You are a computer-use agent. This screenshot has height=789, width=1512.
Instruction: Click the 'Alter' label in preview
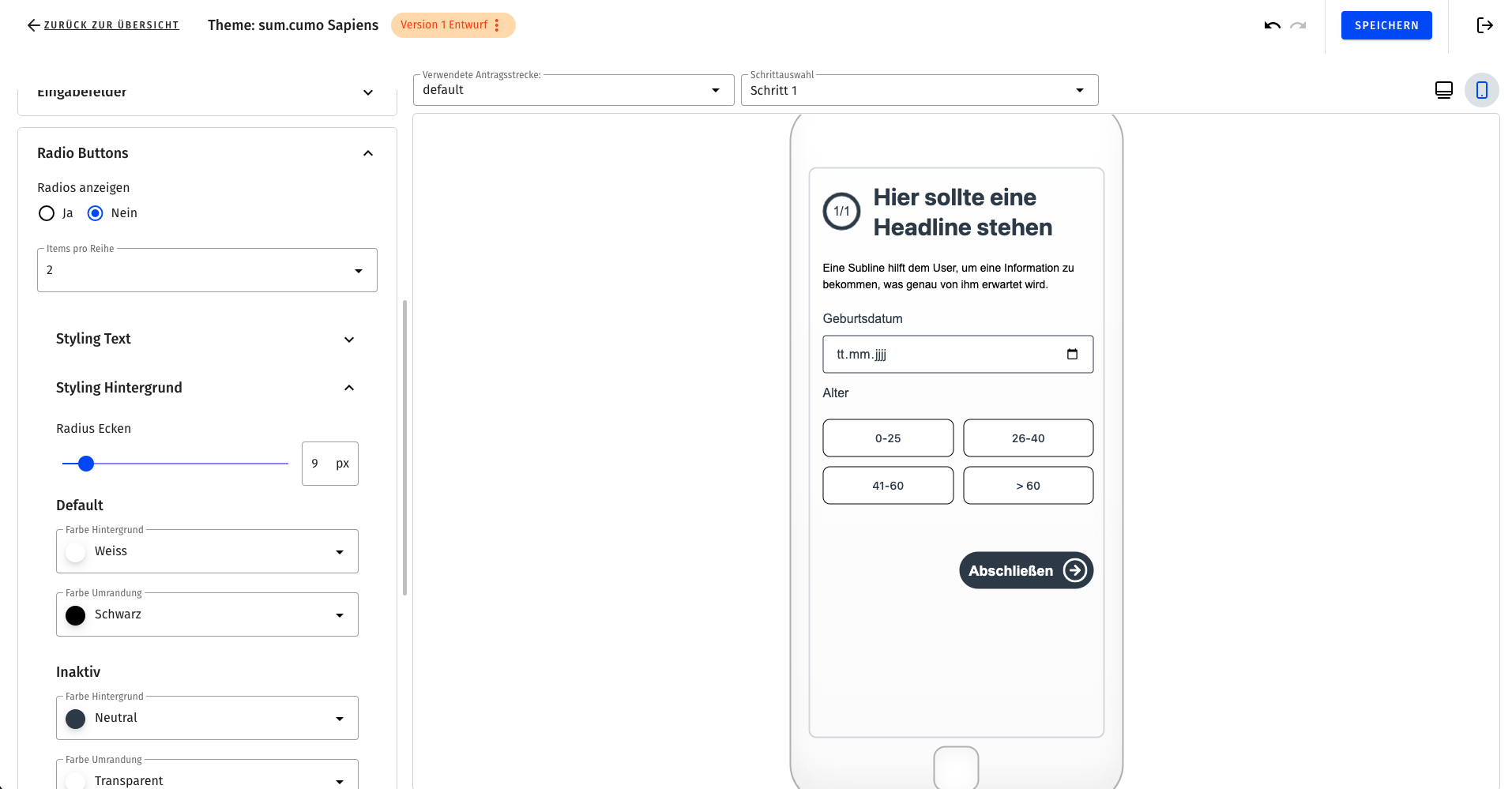click(836, 393)
